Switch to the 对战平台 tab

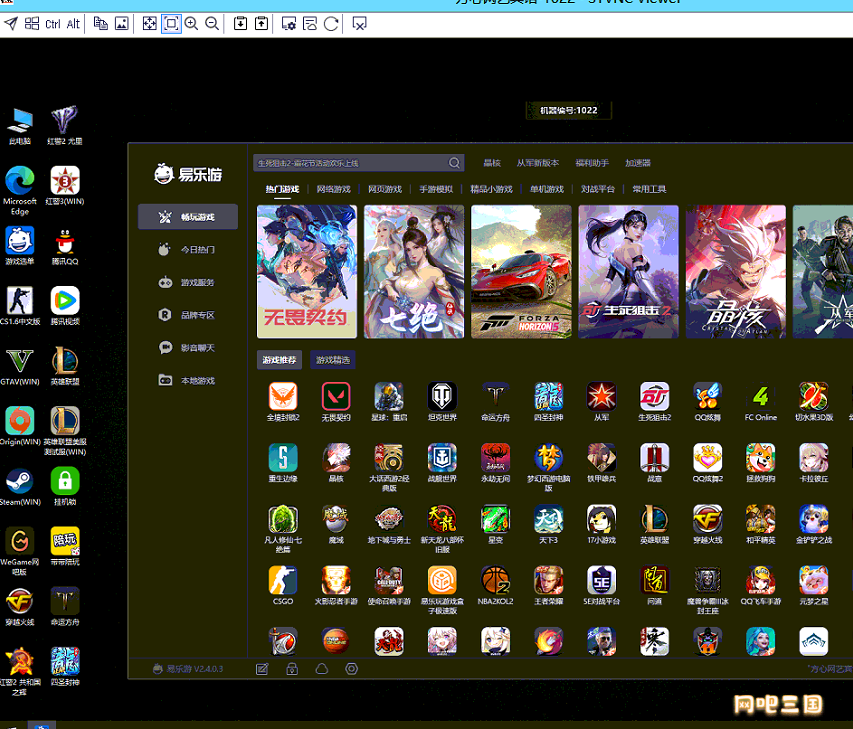[x=597, y=189]
